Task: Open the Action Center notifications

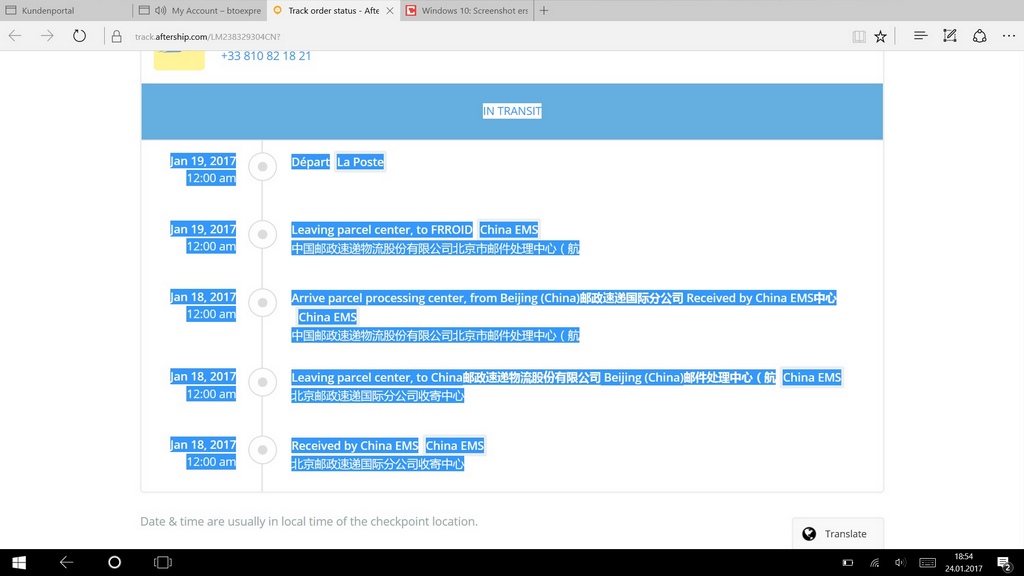Action: click(1004, 562)
